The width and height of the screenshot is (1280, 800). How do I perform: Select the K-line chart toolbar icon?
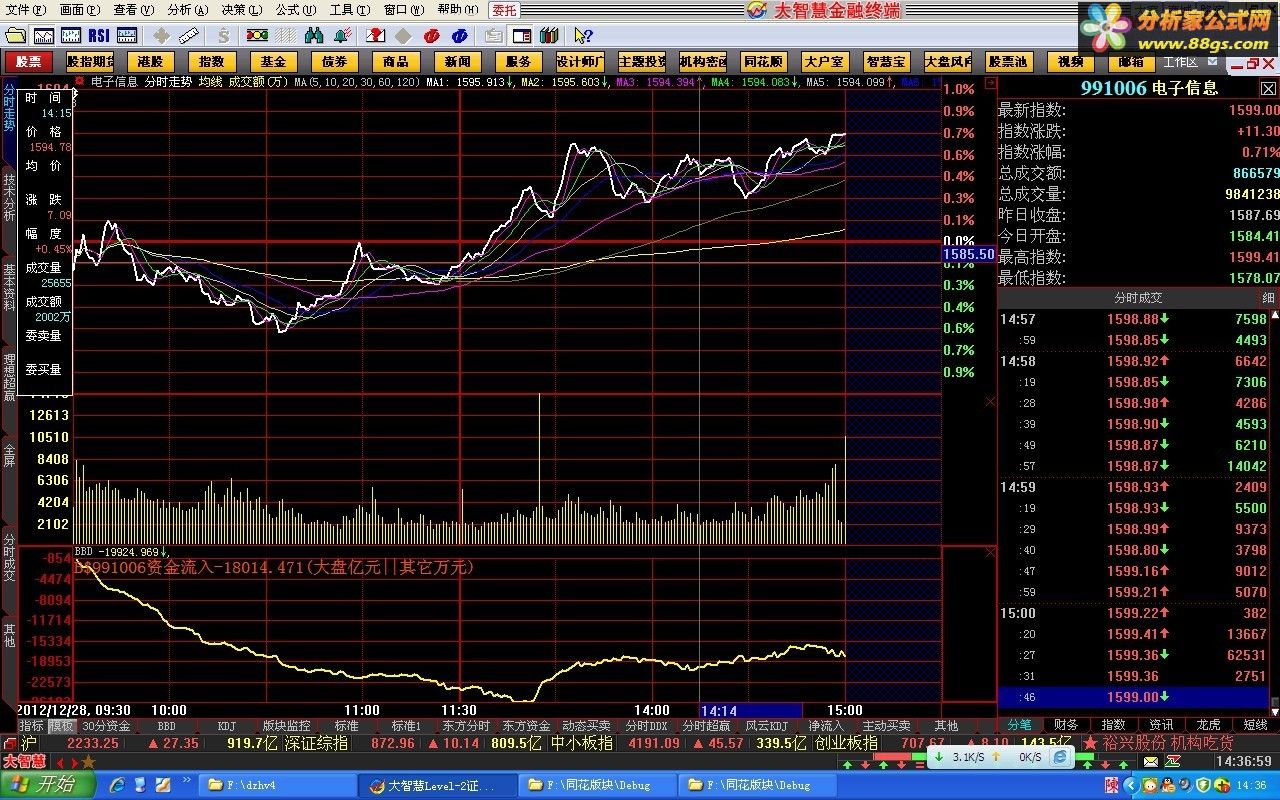tap(71, 36)
